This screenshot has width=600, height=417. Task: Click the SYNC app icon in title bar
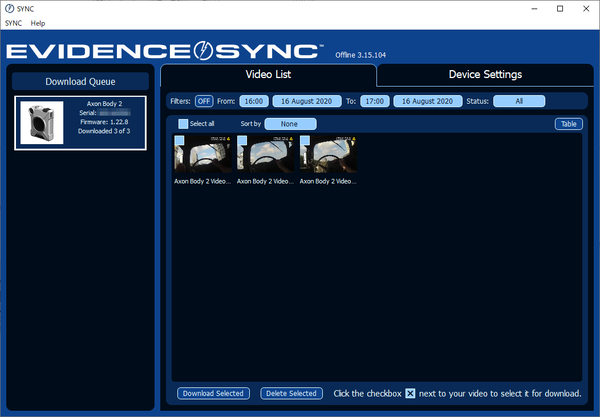tap(10, 8)
